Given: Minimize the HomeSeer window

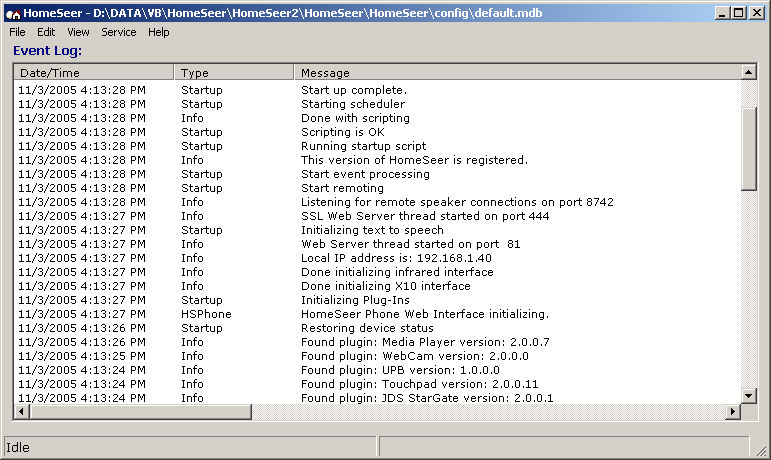Looking at the screenshot, I should [721, 13].
